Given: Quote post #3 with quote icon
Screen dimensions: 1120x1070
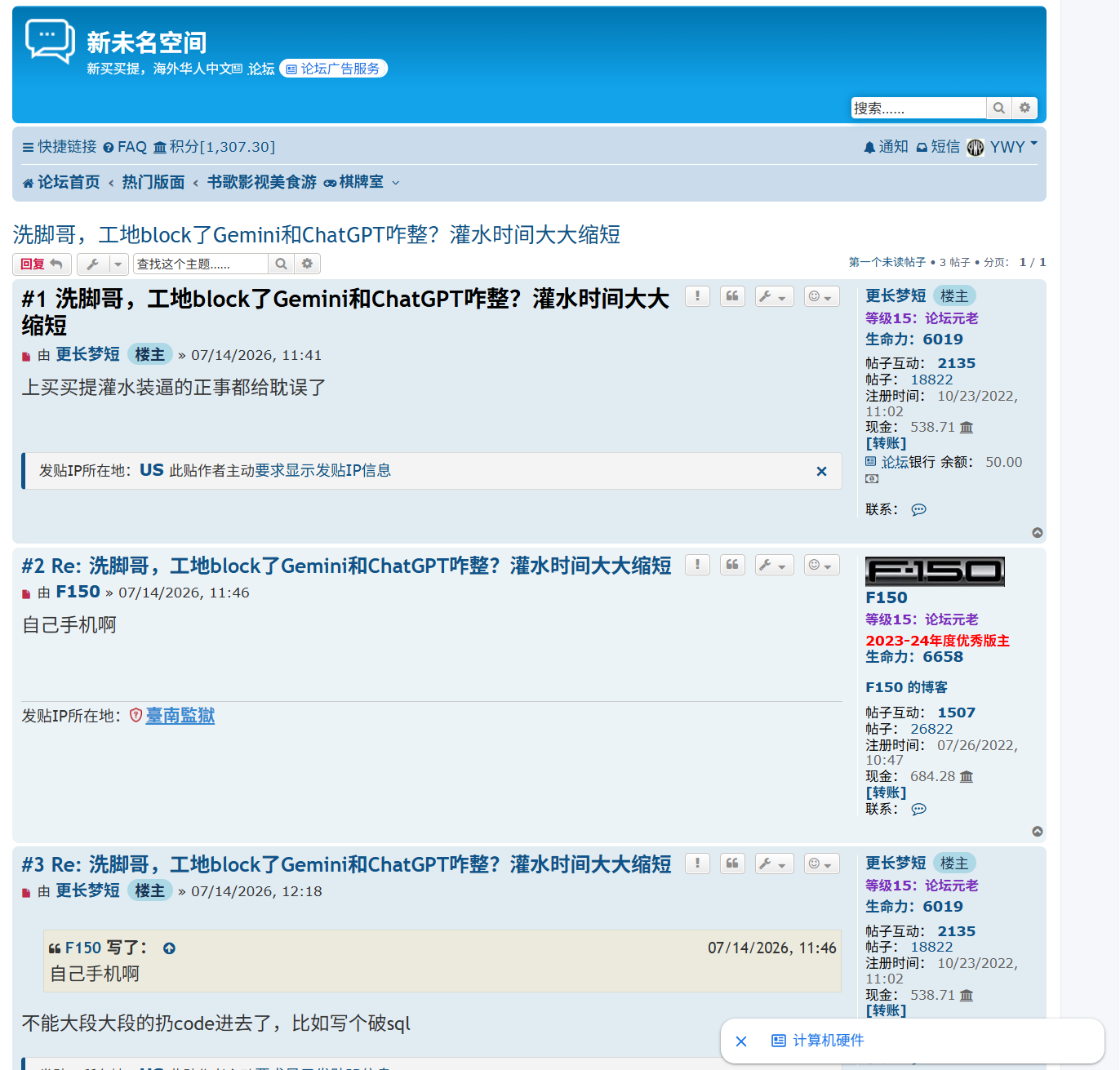Looking at the screenshot, I should (x=732, y=864).
